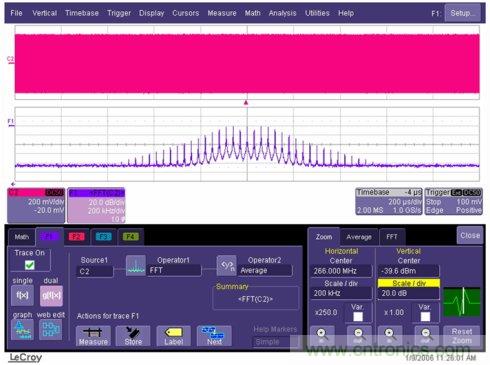Select the red F2 trace tab
490x365 pixels.
(76, 237)
